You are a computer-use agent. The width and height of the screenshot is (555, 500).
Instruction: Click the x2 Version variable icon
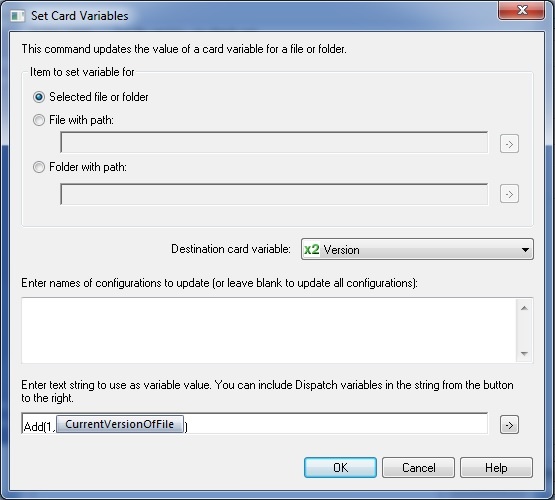click(312, 249)
